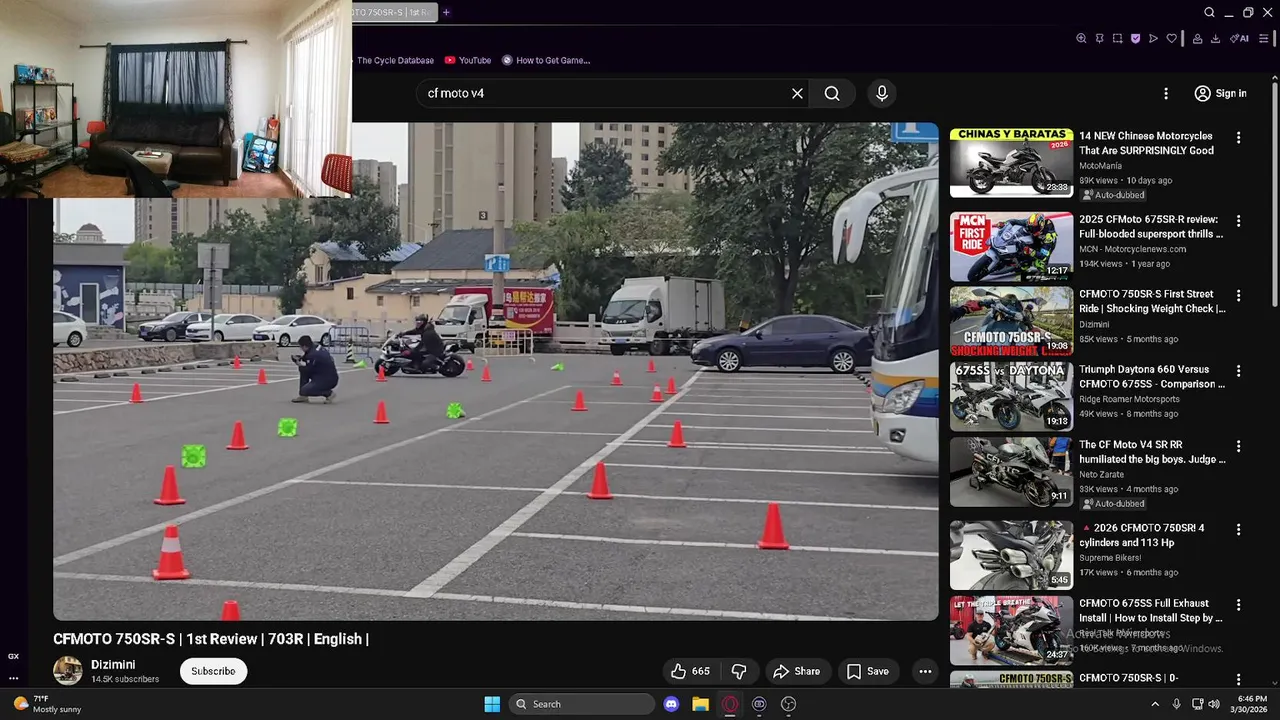
Task: Start voice search with microphone icon
Action: tap(881, 93)
